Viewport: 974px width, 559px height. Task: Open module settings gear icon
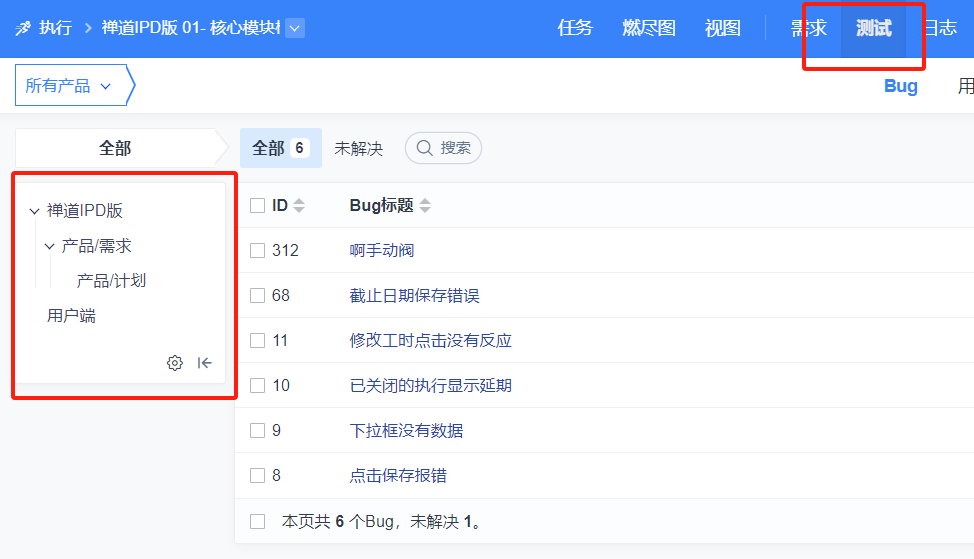coord(175,363)
